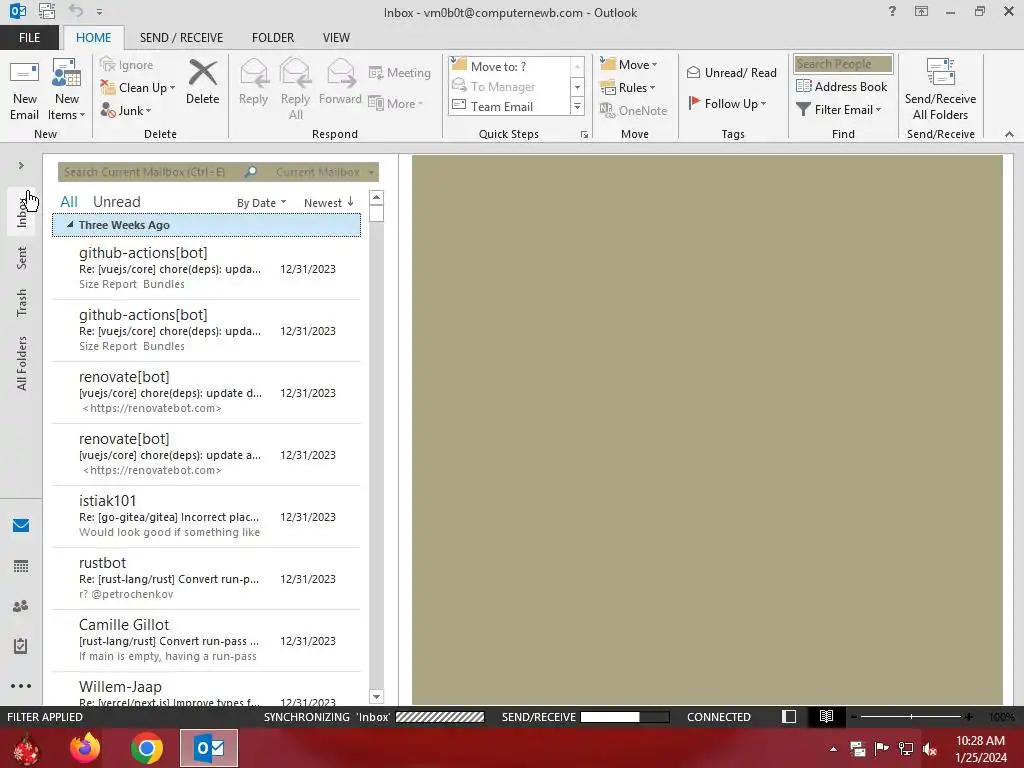This screenshot has width=1024, height=768.
Task: Click in Search Current Mailbox field
Action: tap(150, 172)
